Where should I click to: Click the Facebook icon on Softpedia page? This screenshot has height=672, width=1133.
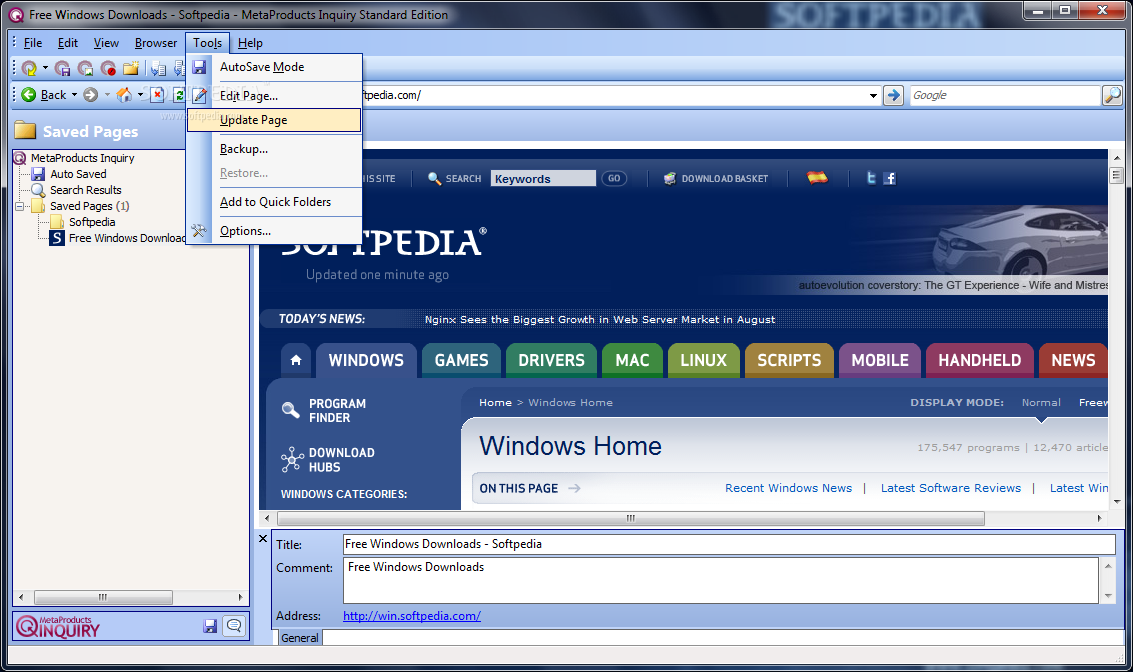889,178
